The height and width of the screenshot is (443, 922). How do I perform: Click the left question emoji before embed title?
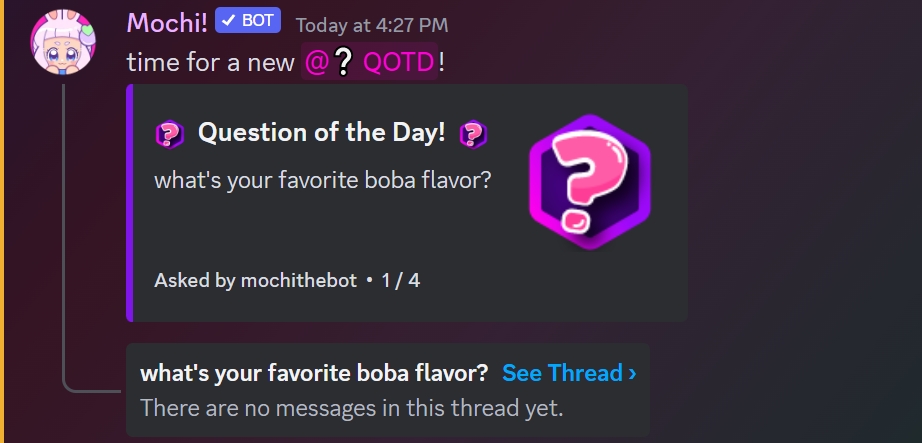pyautogui.click(x=170, y=133)
